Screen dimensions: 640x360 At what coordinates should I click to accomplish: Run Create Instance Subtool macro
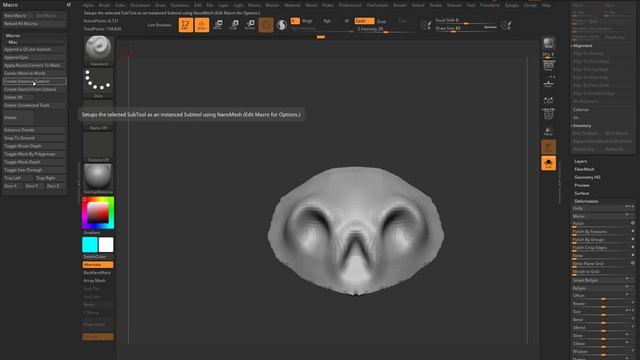[34, 81]
